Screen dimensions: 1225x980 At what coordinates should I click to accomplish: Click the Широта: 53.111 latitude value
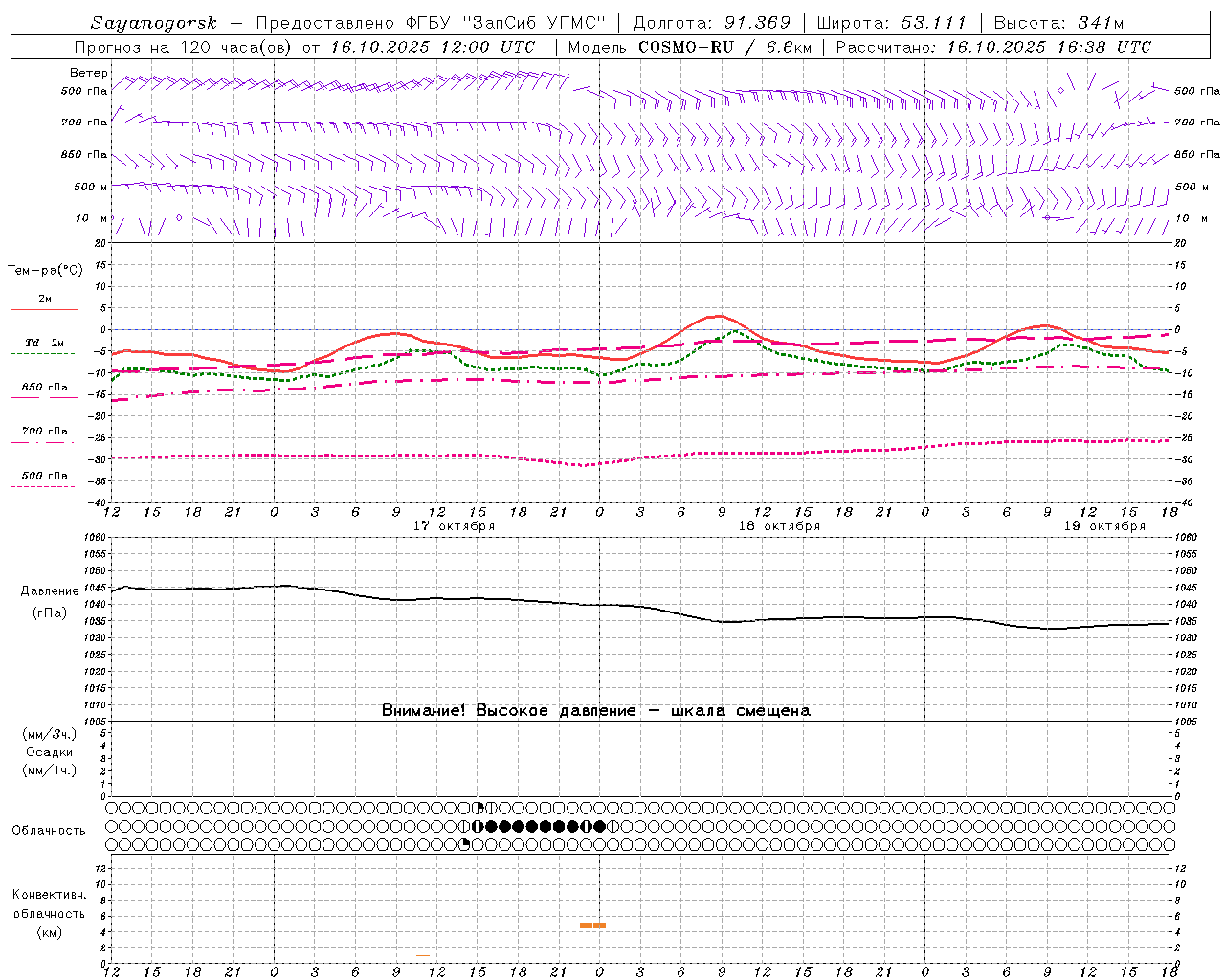tap(891, 23)
